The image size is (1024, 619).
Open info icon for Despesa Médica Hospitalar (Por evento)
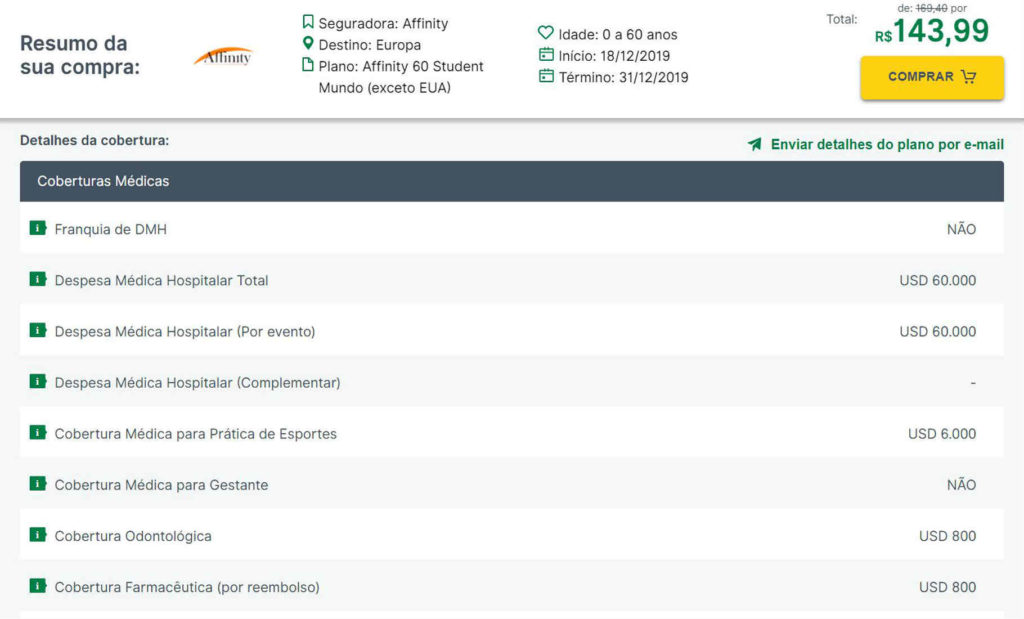[x=38, y=330]
